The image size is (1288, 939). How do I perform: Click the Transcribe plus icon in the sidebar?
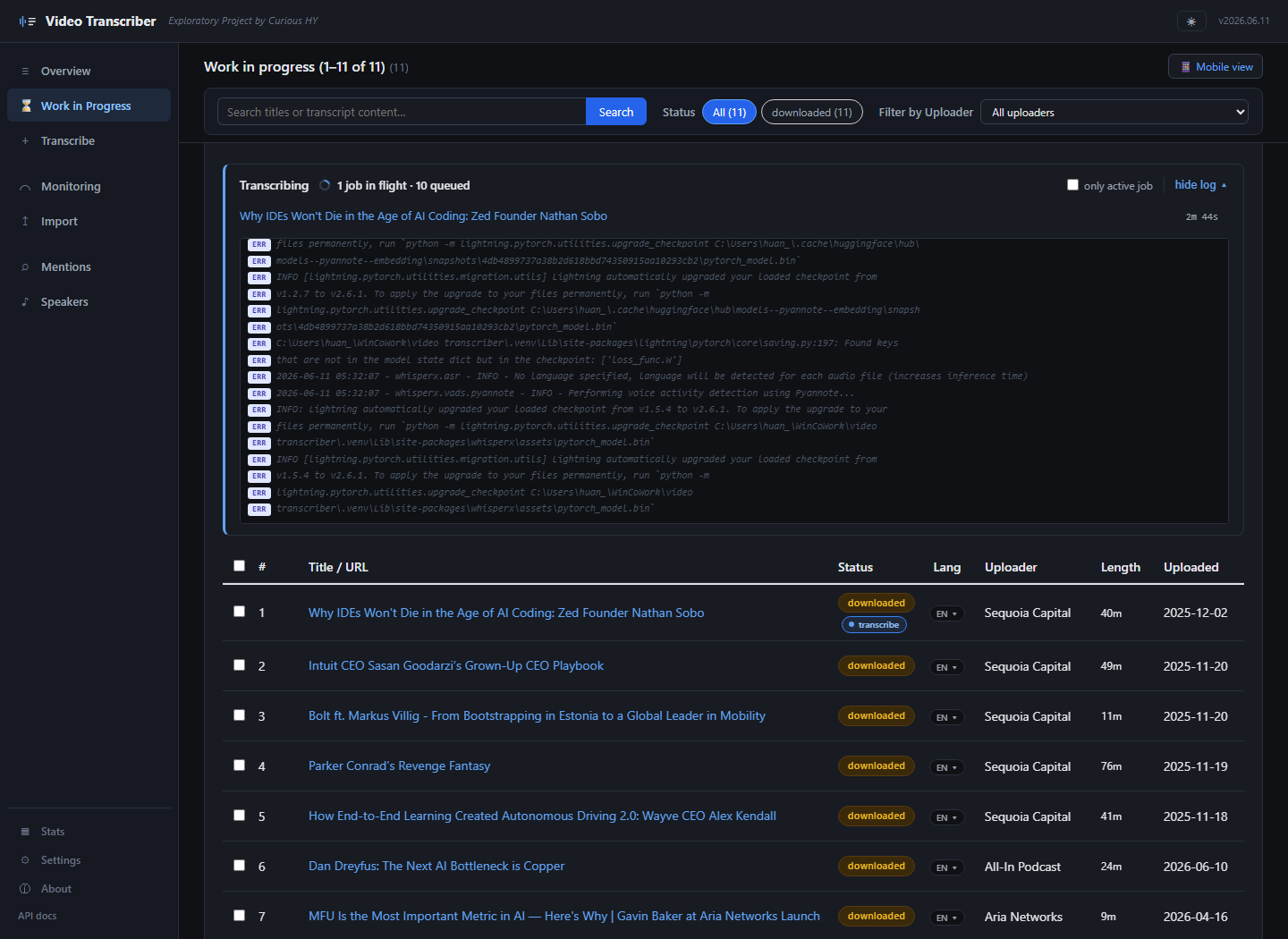click(25, 140)
